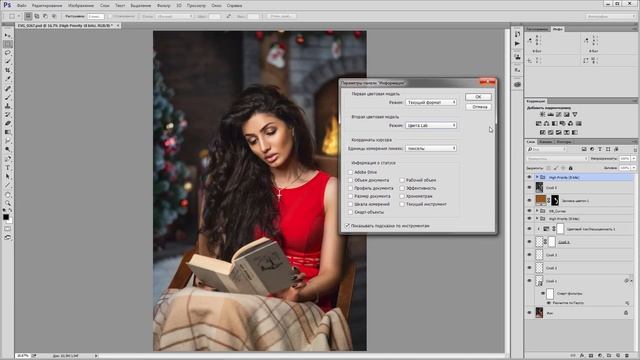Filter layers by type layers (T icon)
The width and height of the screenshot is (640, 360).
tap(600, 149)
